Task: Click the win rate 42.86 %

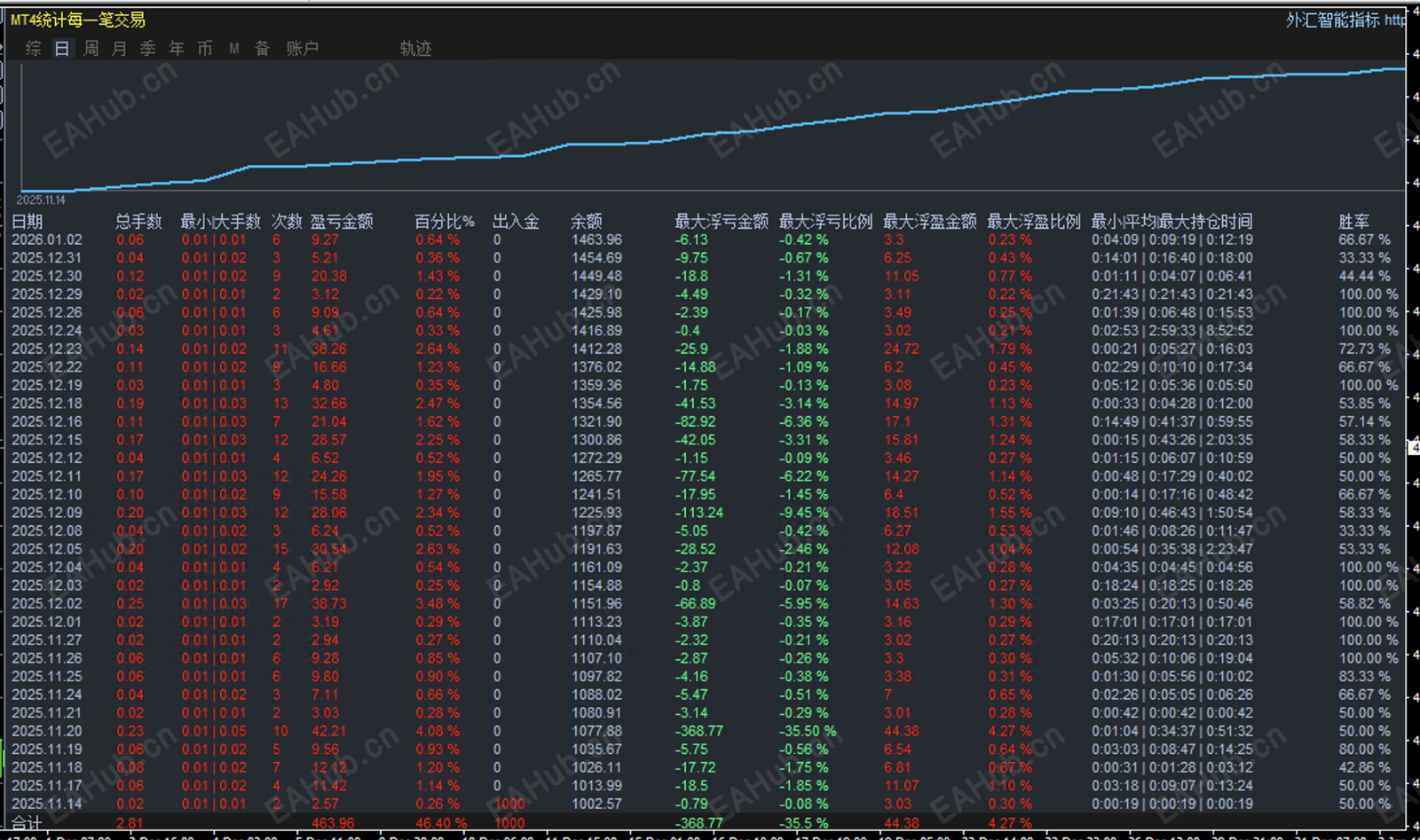Action: pyautogui.click(x=1365, y=767)
